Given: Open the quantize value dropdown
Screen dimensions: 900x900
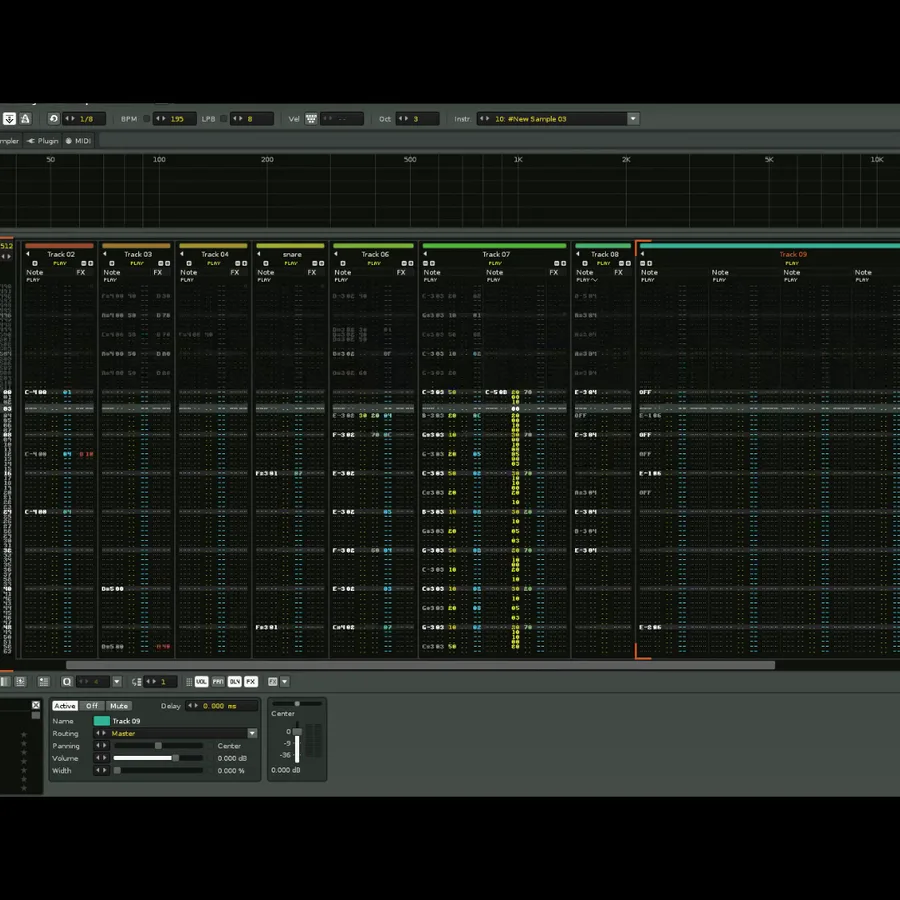Looking at the screenshot, I should coord(117,681).
